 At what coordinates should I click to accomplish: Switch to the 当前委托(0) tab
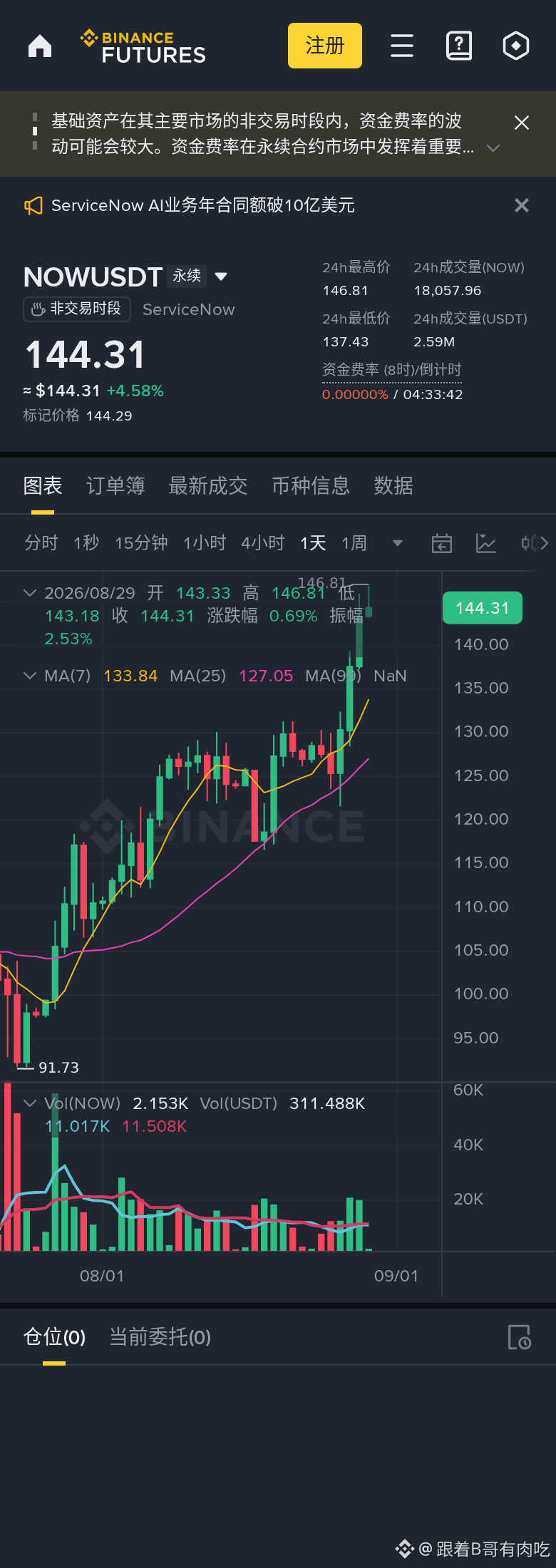160,1337
